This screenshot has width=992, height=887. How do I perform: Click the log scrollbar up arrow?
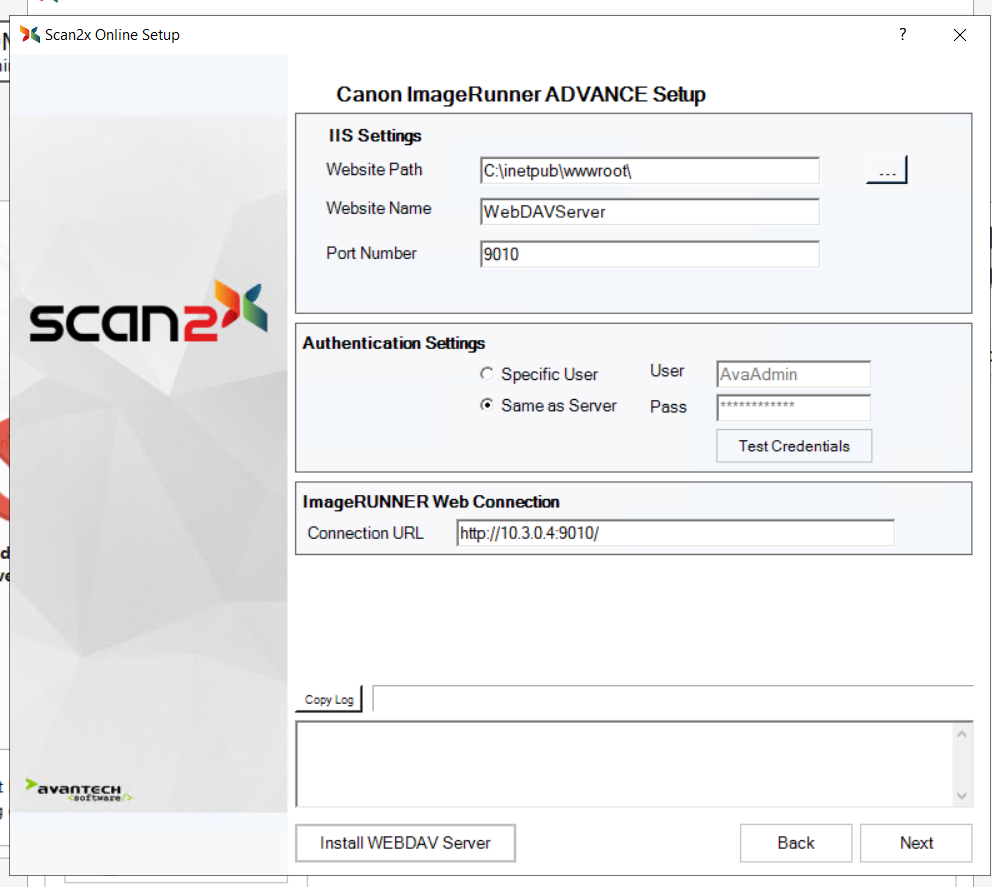(962, 734)
